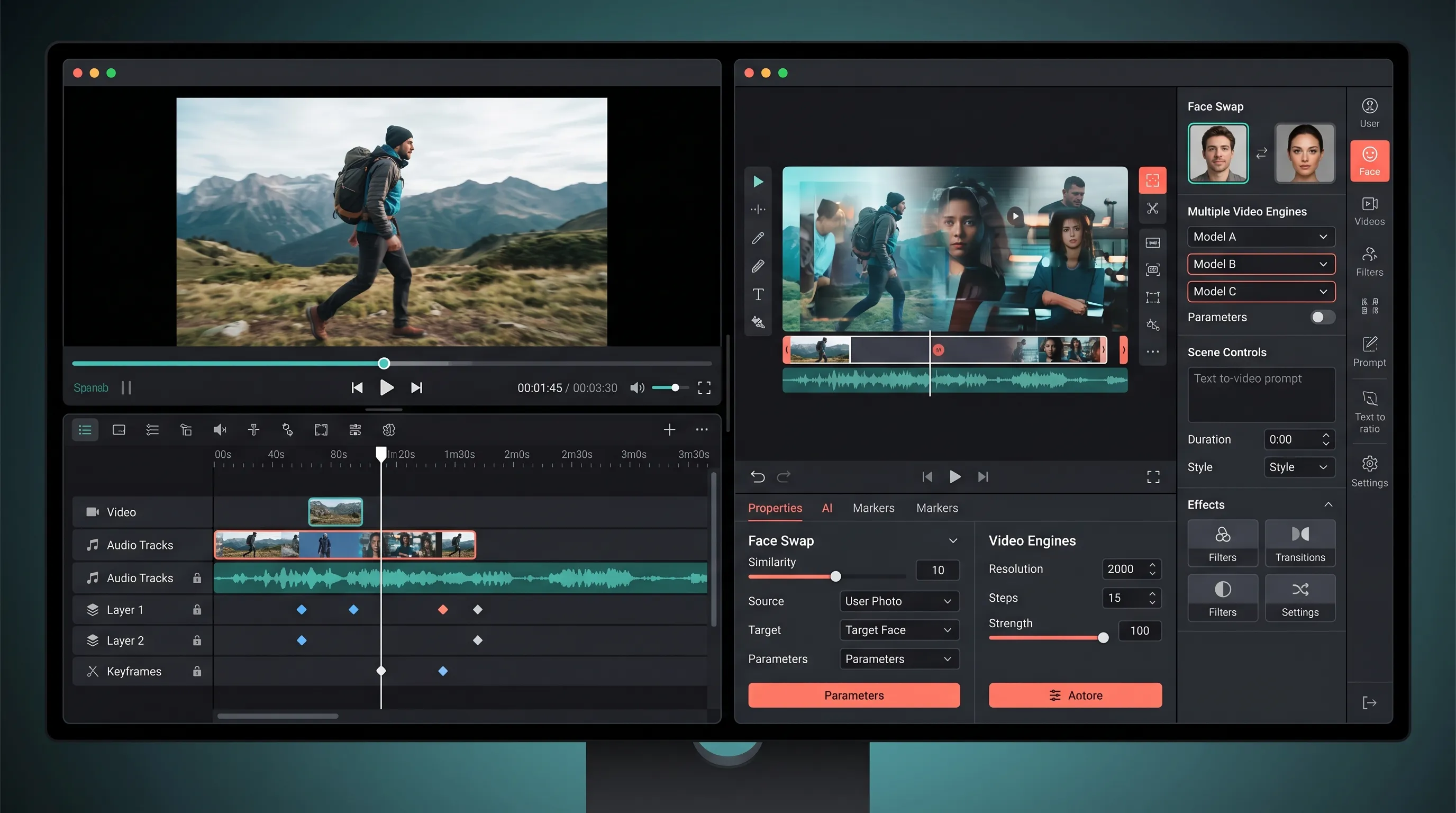Click the orange Parameters button
This screenshot has height=813, width=1456.
click(853, 695)
